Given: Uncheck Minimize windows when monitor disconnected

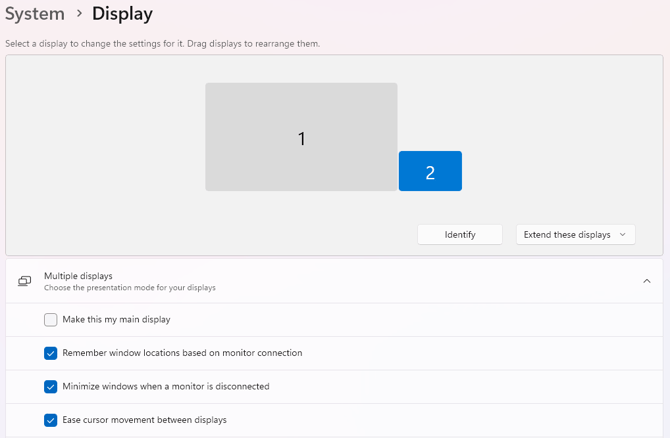Looking at the screenshot, I should 51,386.
